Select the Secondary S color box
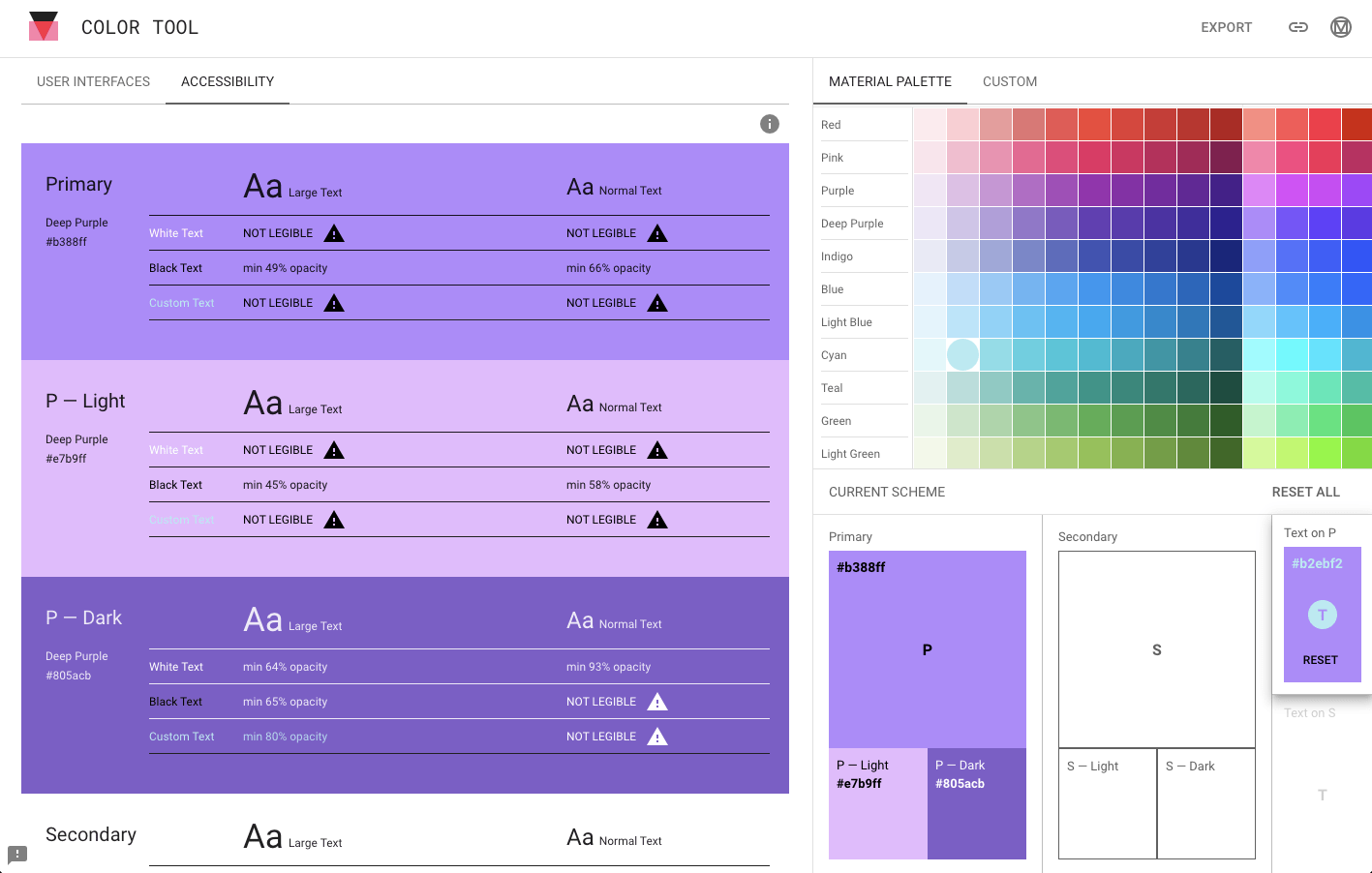Image resolution: width=1372 pixels, height=873 pixels. click(1156, 649)
